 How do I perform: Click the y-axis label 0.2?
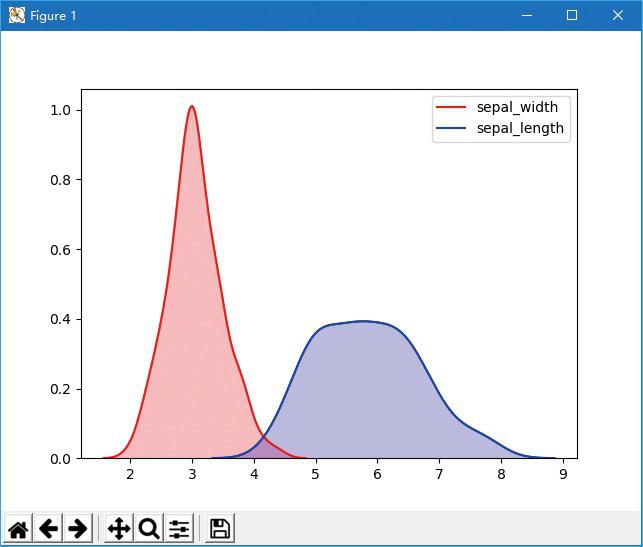tap(60, 389)
